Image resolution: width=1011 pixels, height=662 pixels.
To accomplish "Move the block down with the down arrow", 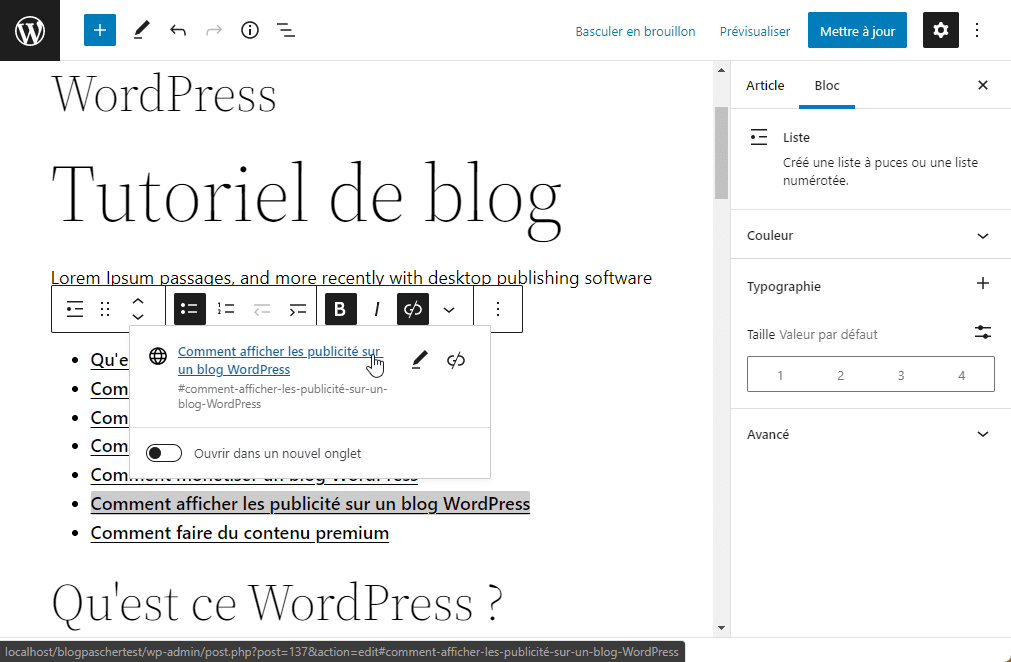I will pos(137,317).
